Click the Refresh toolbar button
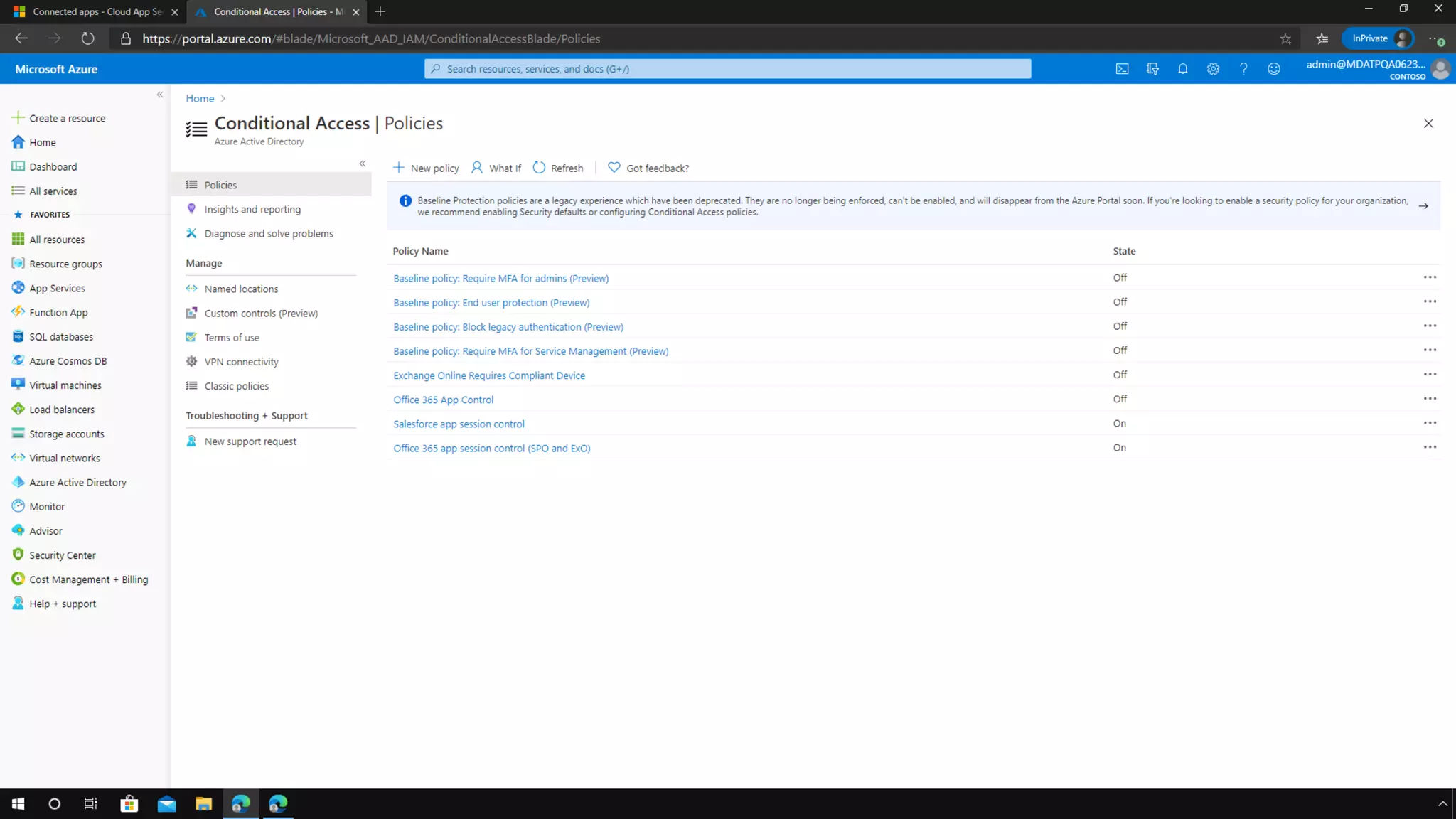1456x819 pixels. point(558,168)
